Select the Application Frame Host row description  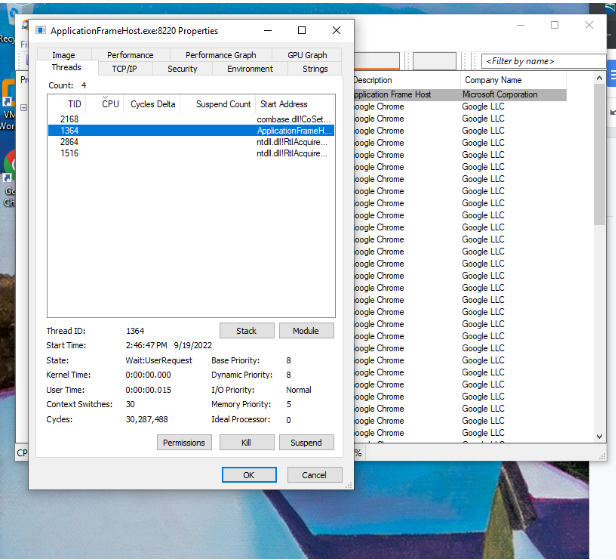tap(393, 94)
